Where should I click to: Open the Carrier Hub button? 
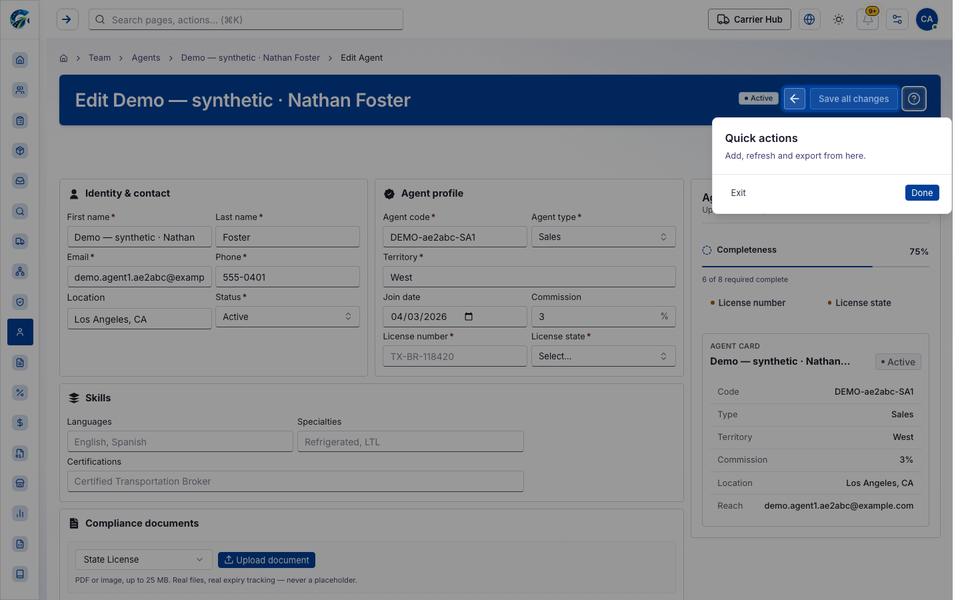pos(749,20)
